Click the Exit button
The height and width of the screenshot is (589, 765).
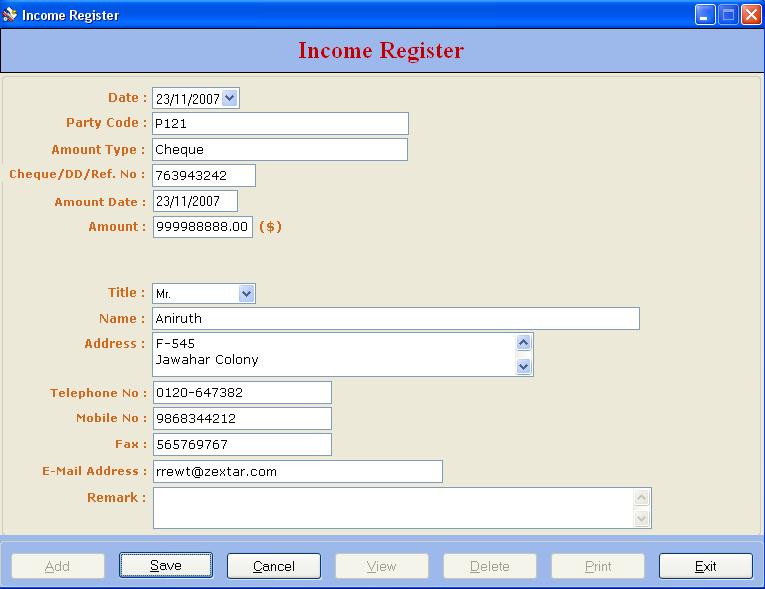click(705, 566)
